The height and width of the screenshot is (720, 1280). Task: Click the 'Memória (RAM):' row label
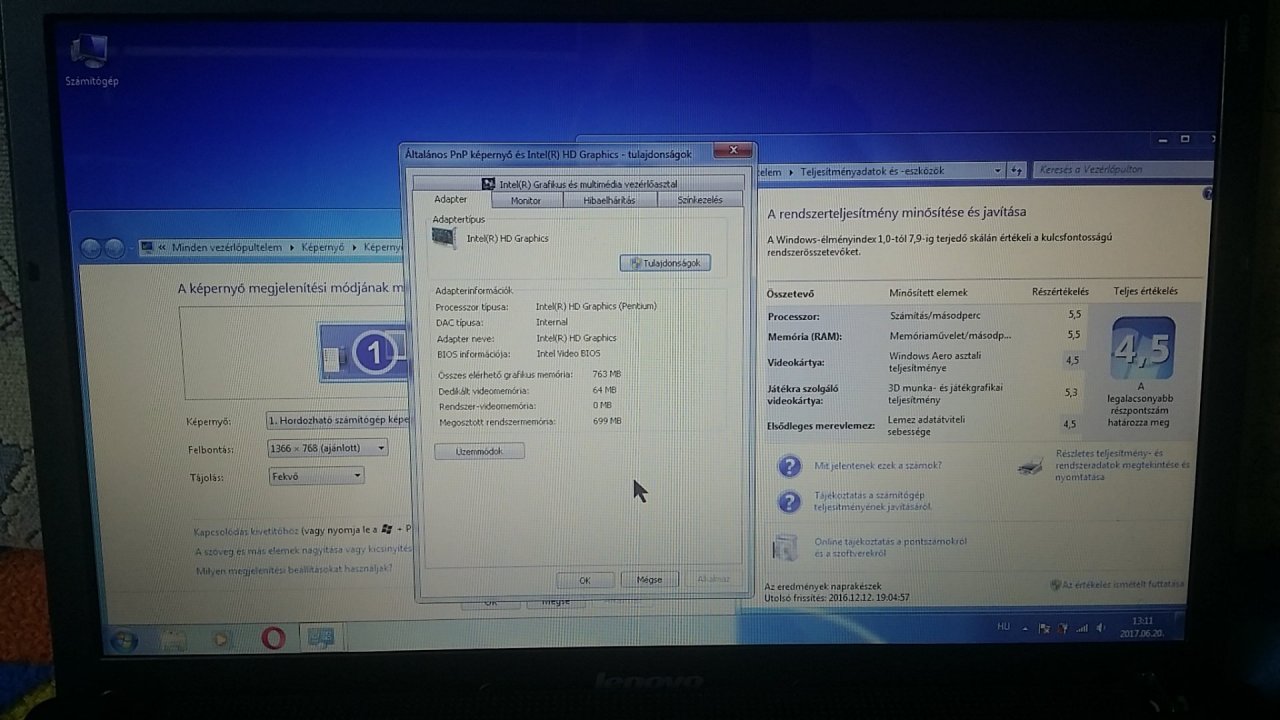coord(804,336)
